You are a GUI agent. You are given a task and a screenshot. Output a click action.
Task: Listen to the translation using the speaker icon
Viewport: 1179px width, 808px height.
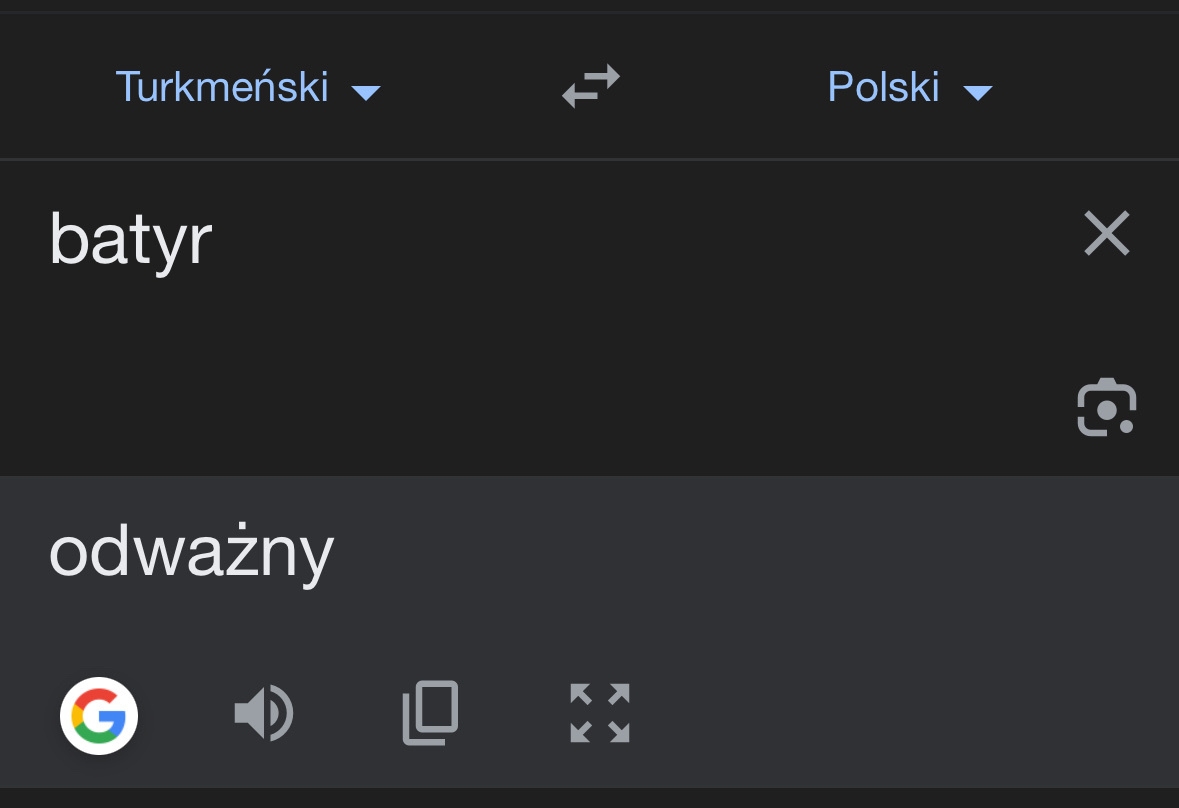pyautogui.click(x=263, y=714)
